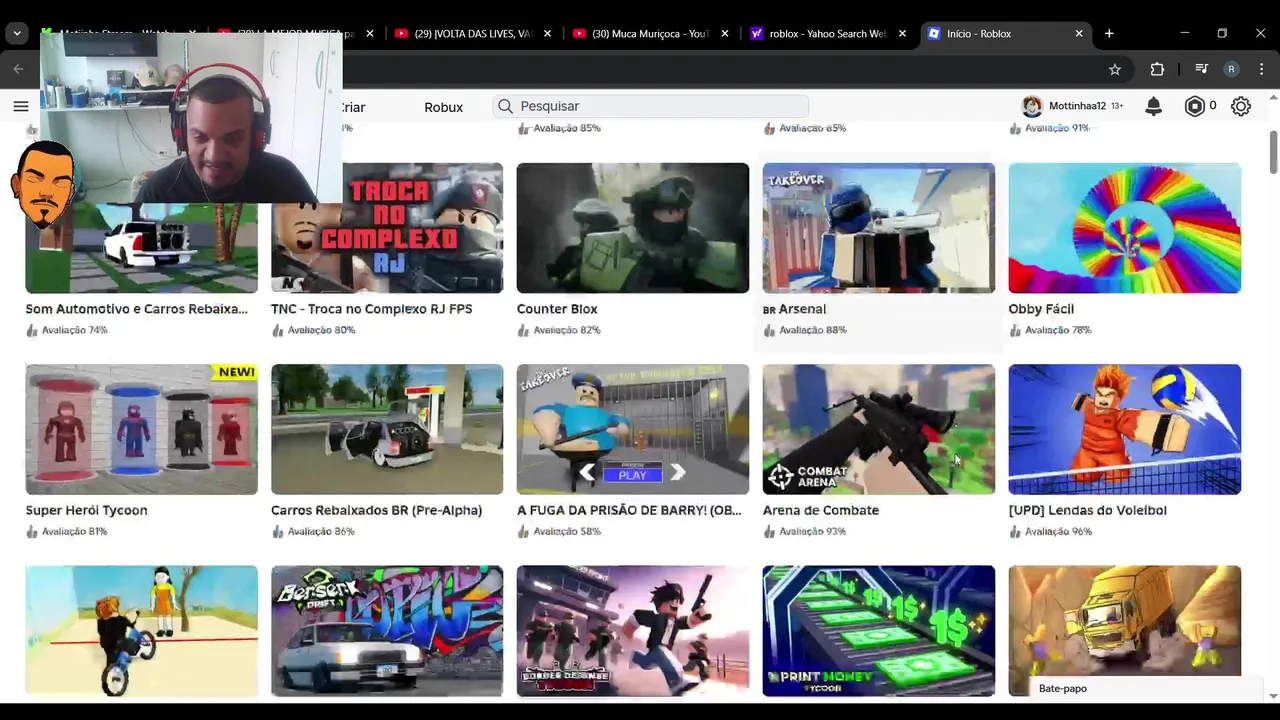Viewport: 1280px width, 720px height.
Task: Close the Muca Muriçoca YouTube tab
Action: pos(725,33)
